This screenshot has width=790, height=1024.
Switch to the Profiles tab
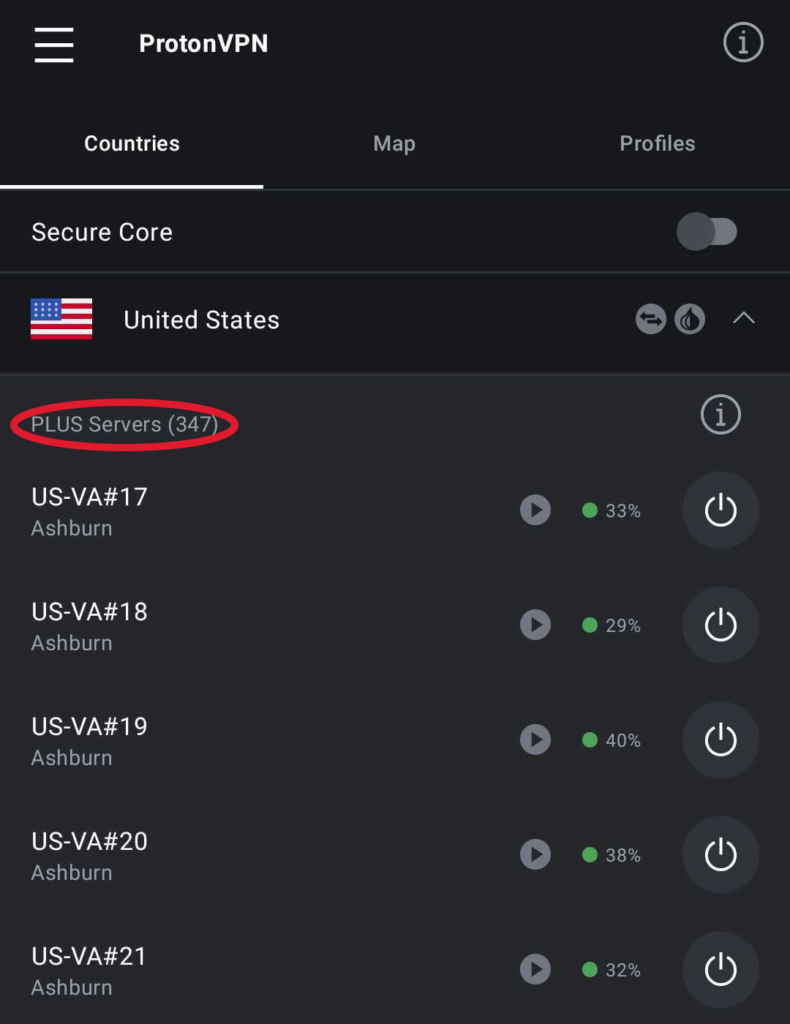coord(657,143)
